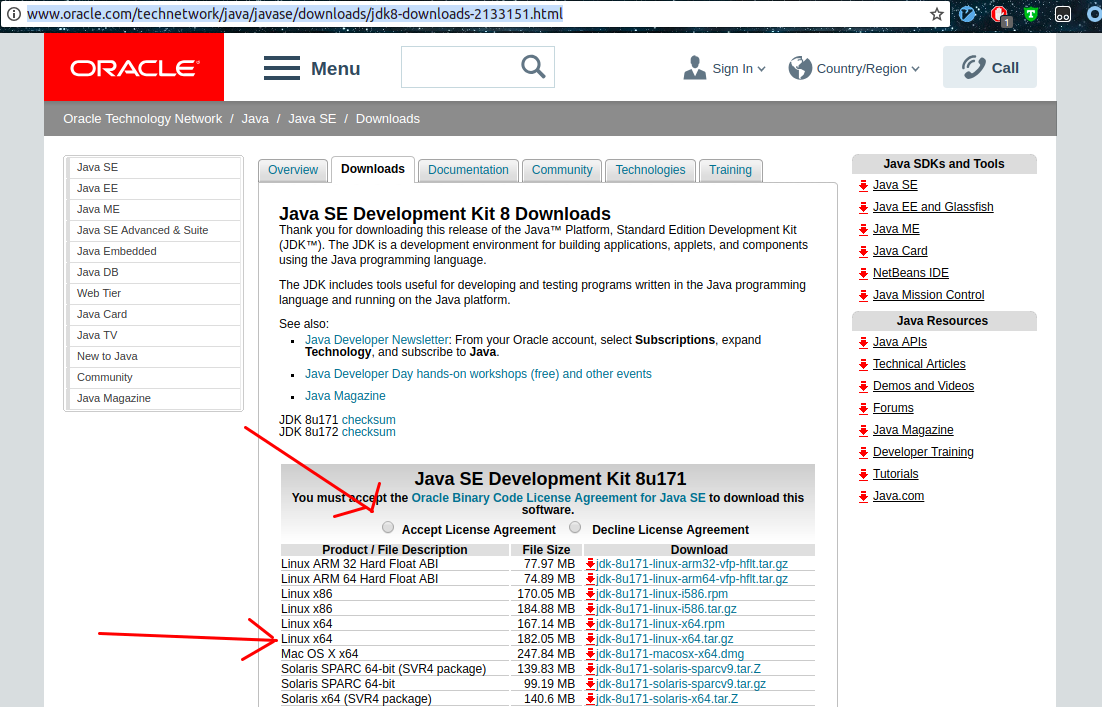The height and width of the screenshot is (707, 1102).
Task: Open Java Embedded sidebar item
Action: (x=155, y=252)
